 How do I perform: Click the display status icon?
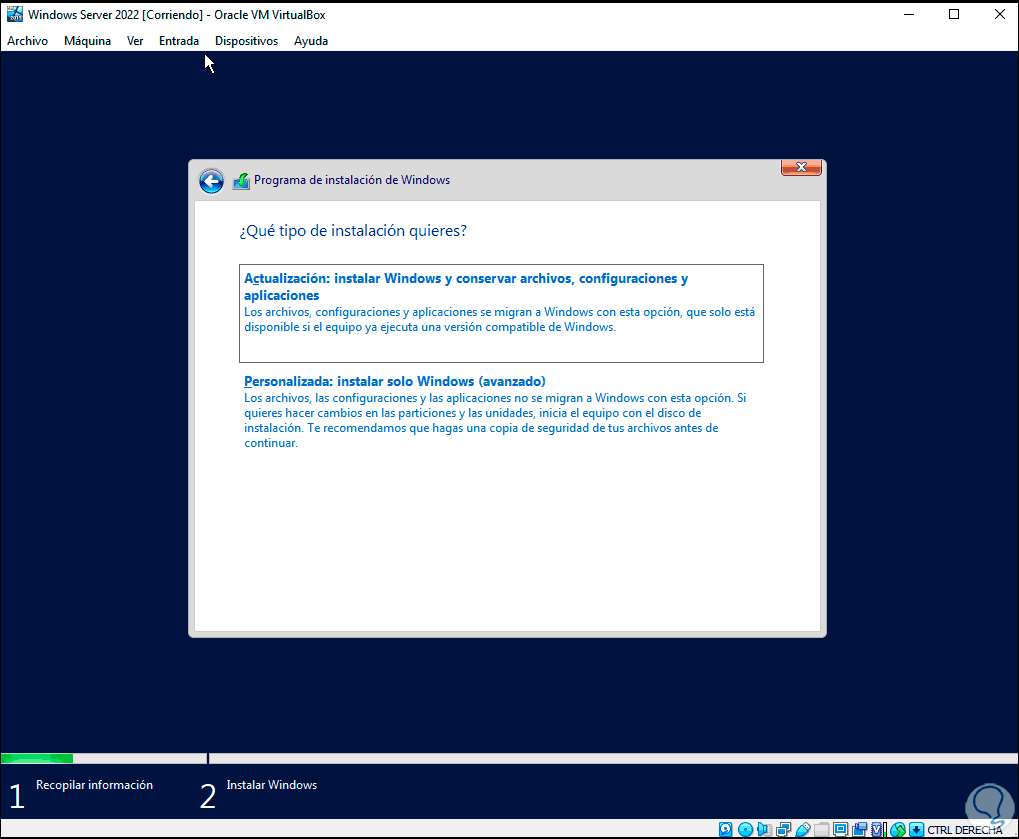coord(840,829)
